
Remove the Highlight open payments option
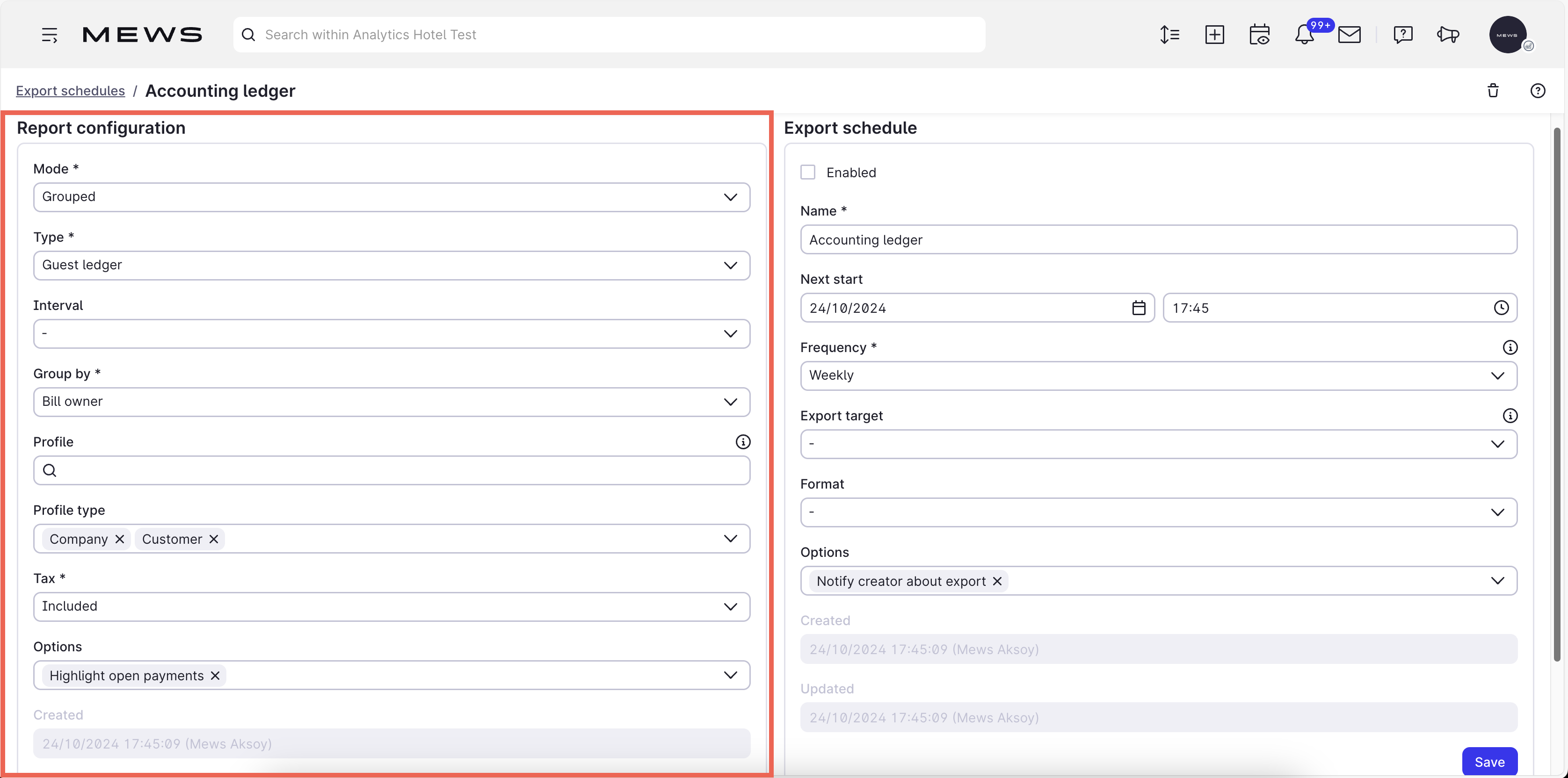[x=214, y=675]
